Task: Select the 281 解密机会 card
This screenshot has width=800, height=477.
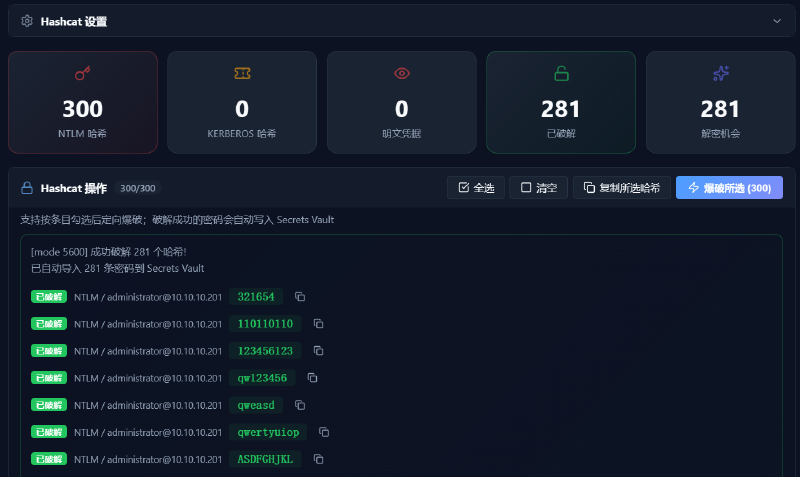Action: [x=720, y=102]
